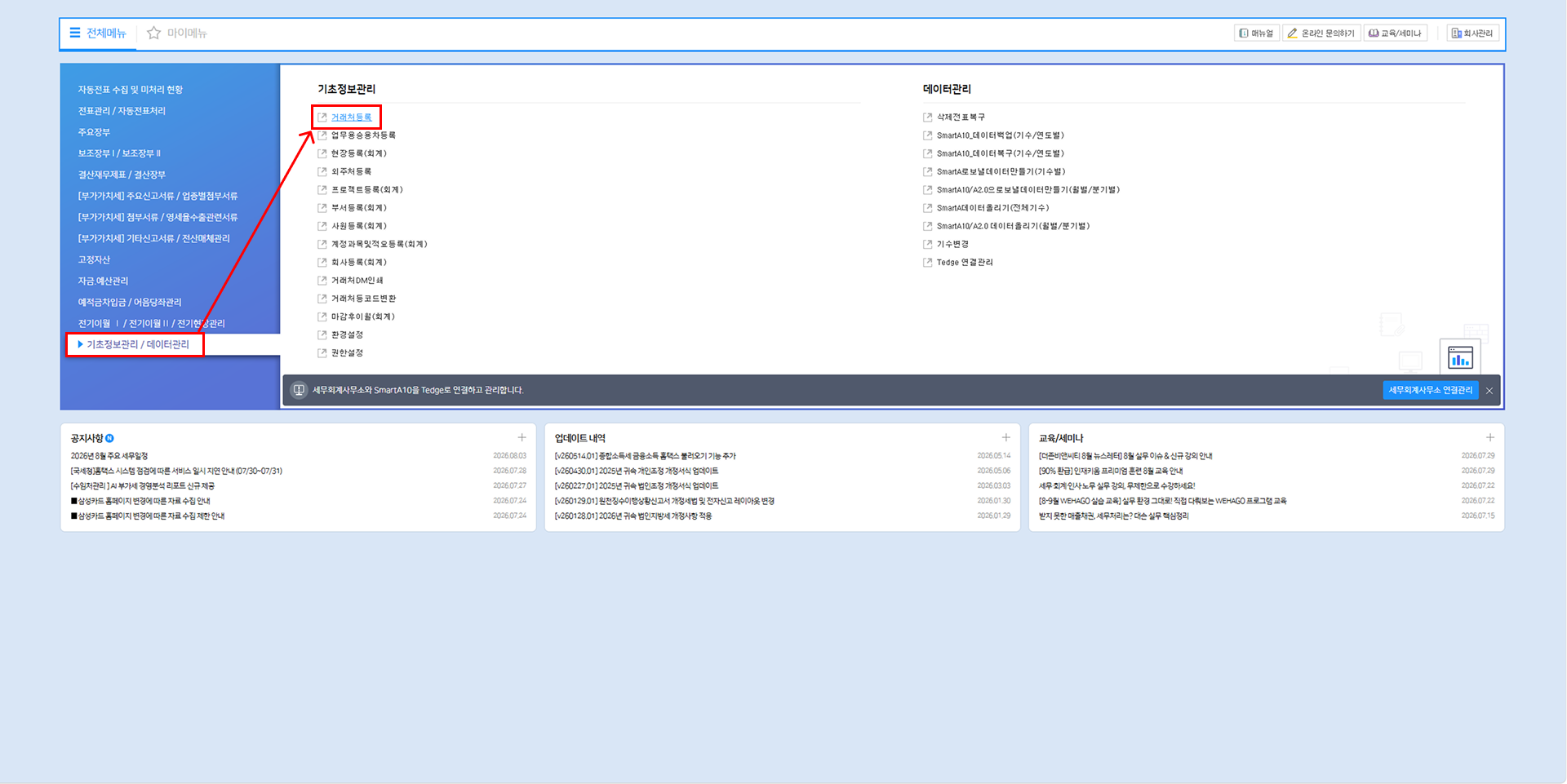Click launch icon beside 마감후이월(회계)
This screenshot has width=1567, height=784.
(322, 317)
